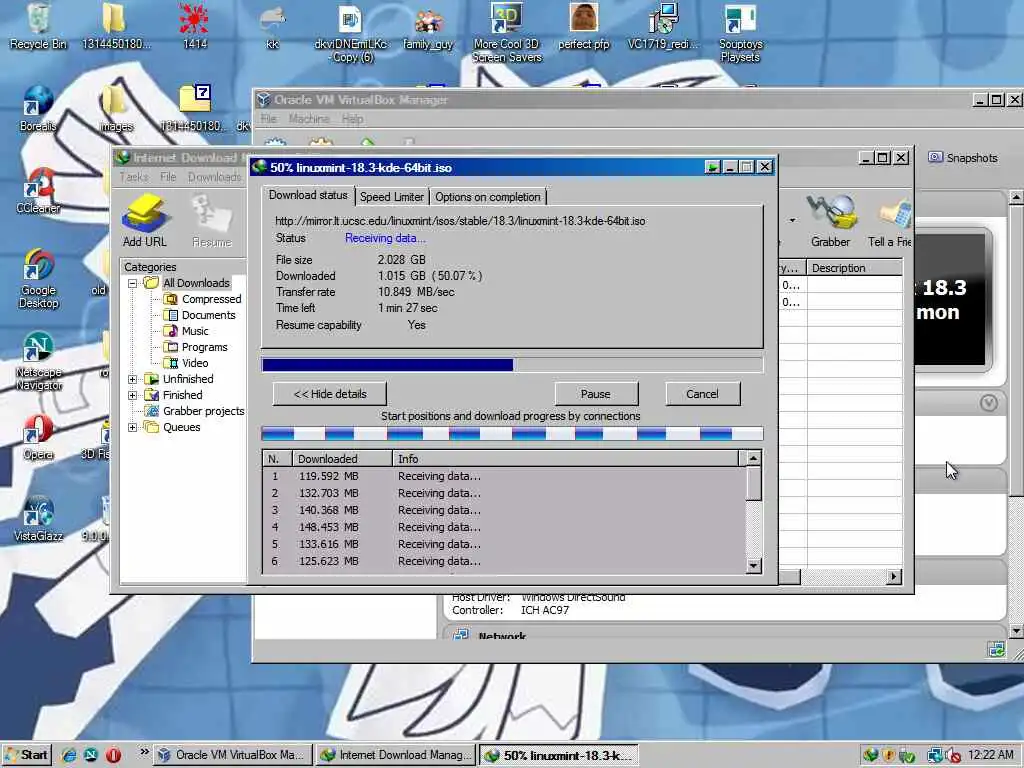This screenshot has height=768, width=1024.
Task: Launch Netscape from the quick launch bar
Action: 91,755
